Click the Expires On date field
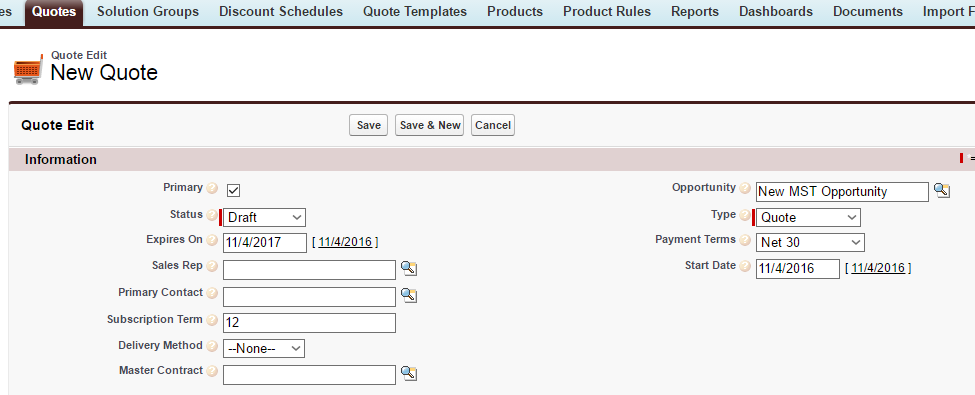Screen dimensions: 975x395 265,243
